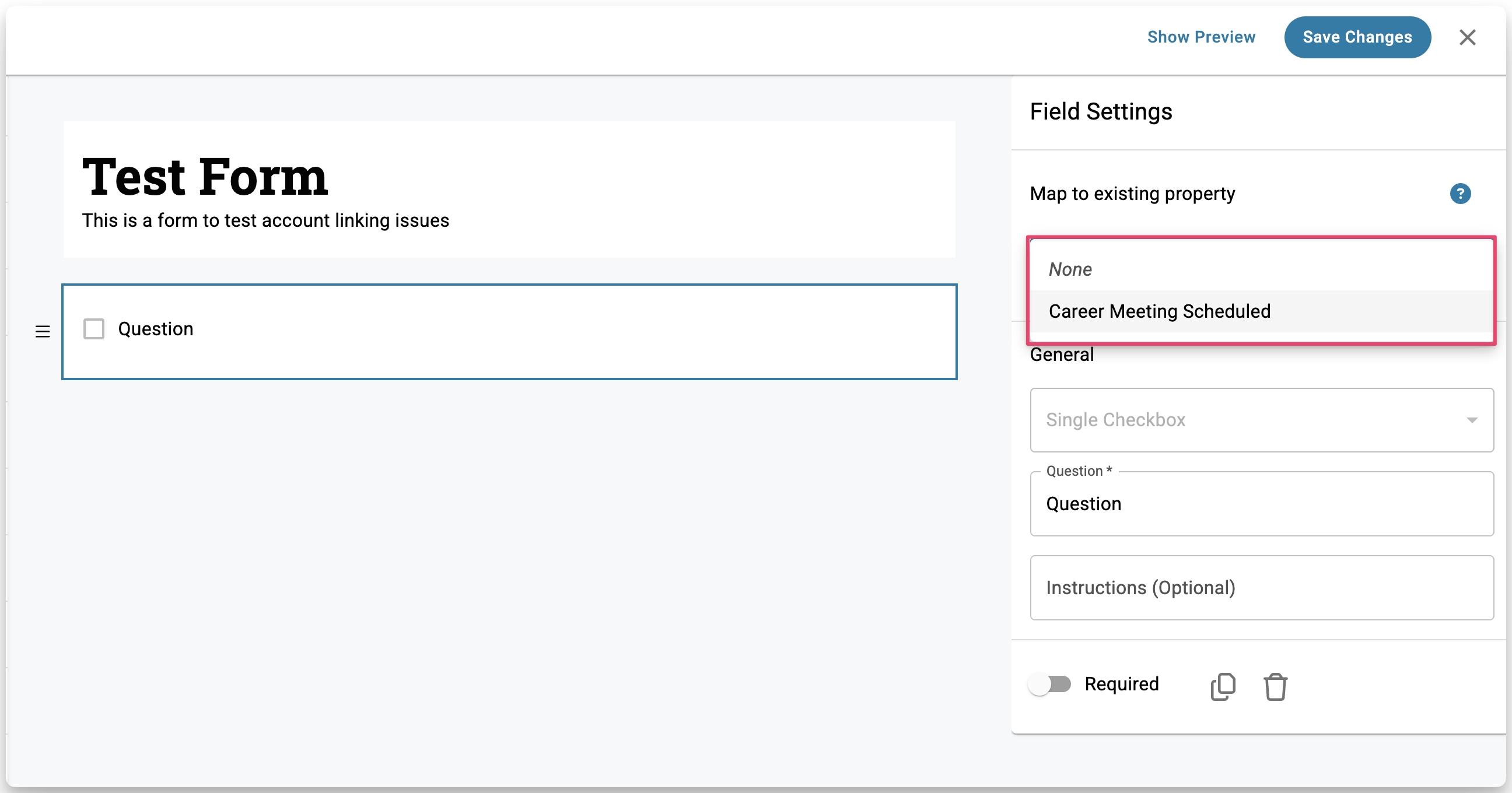The height and width of the screenshot is (793, 1512).
Task: Click the Map to existing property label
Action: (x=1132, y=194)
